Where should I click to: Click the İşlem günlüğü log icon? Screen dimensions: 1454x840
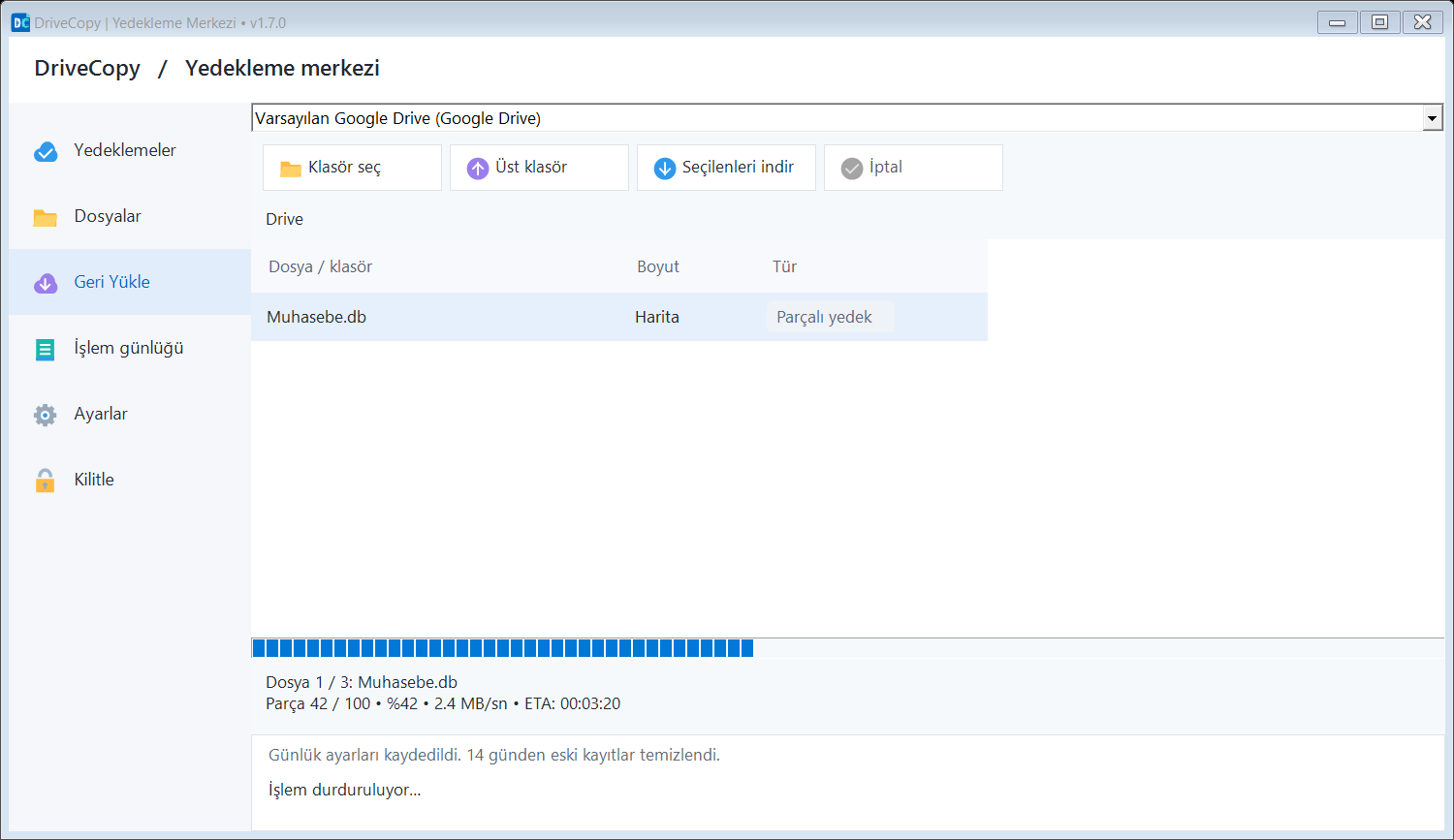tap(46, 349)
